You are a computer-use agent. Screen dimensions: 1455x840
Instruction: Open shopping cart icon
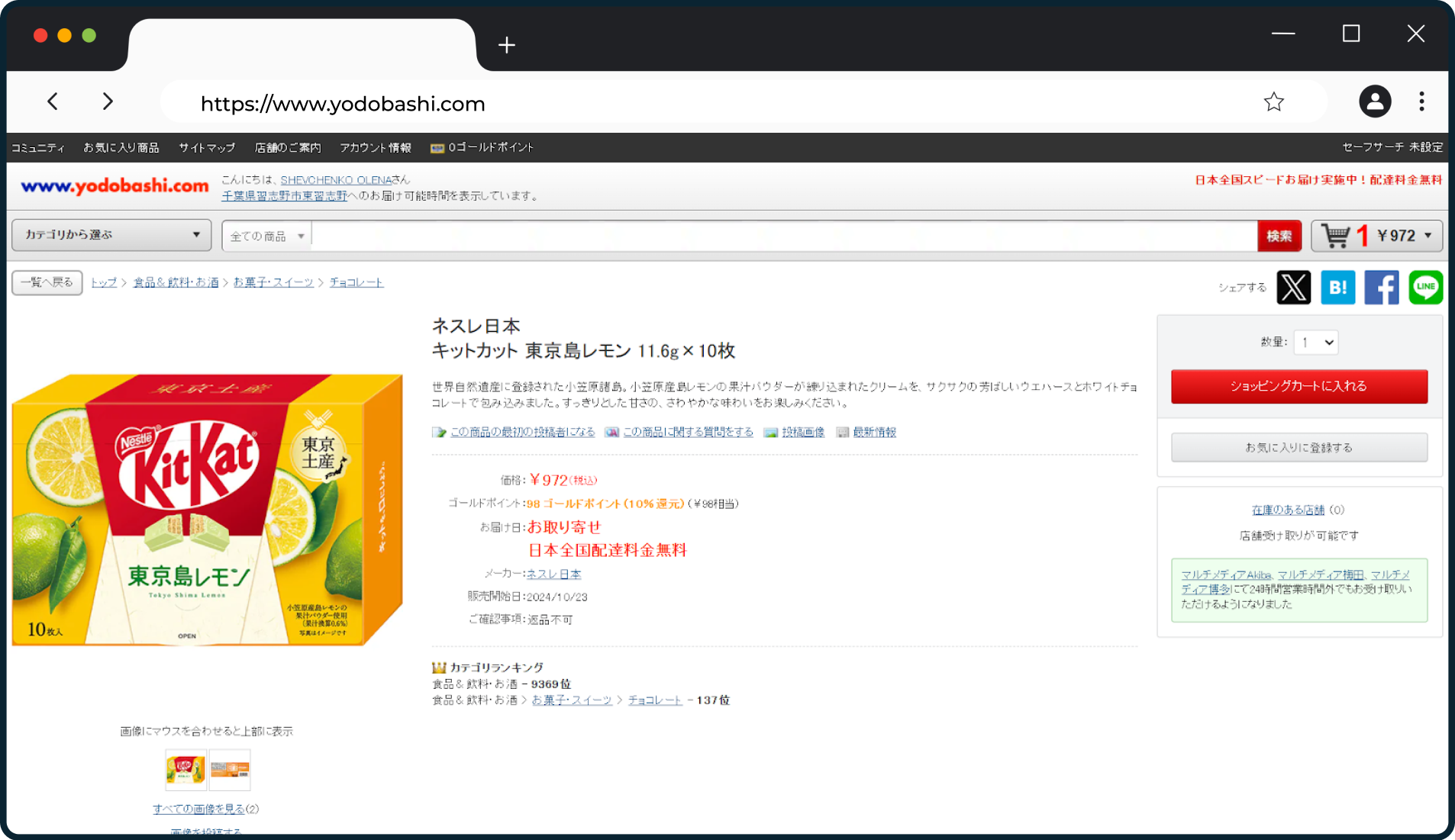pyautogui.click(x=1336, y=236)
